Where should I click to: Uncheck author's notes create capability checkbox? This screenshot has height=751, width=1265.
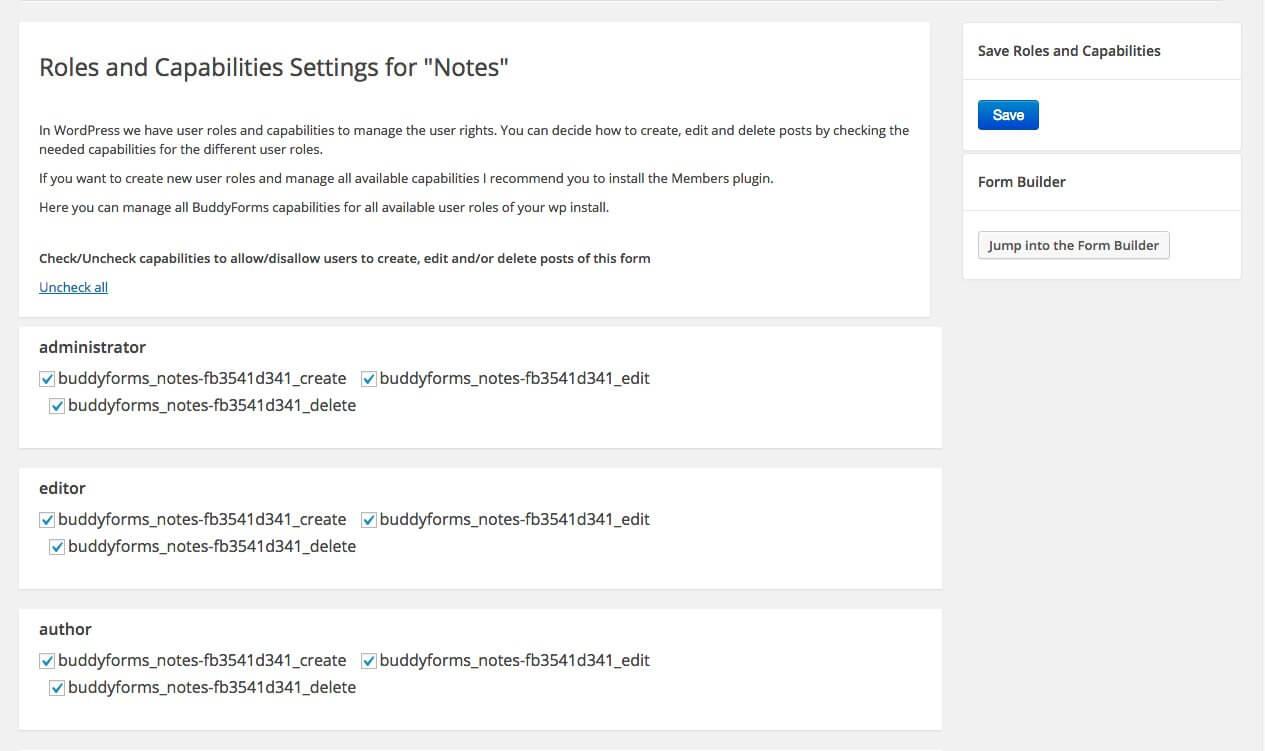tap(47, 661)
